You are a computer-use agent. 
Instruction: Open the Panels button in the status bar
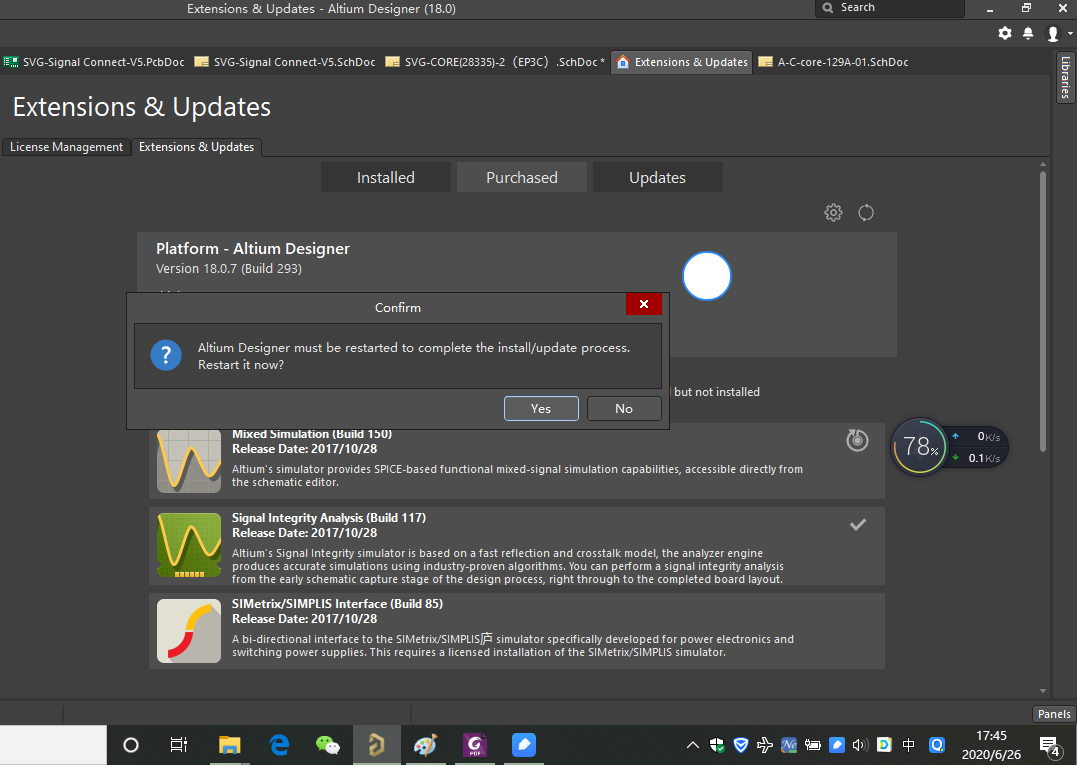point(1054,714)
